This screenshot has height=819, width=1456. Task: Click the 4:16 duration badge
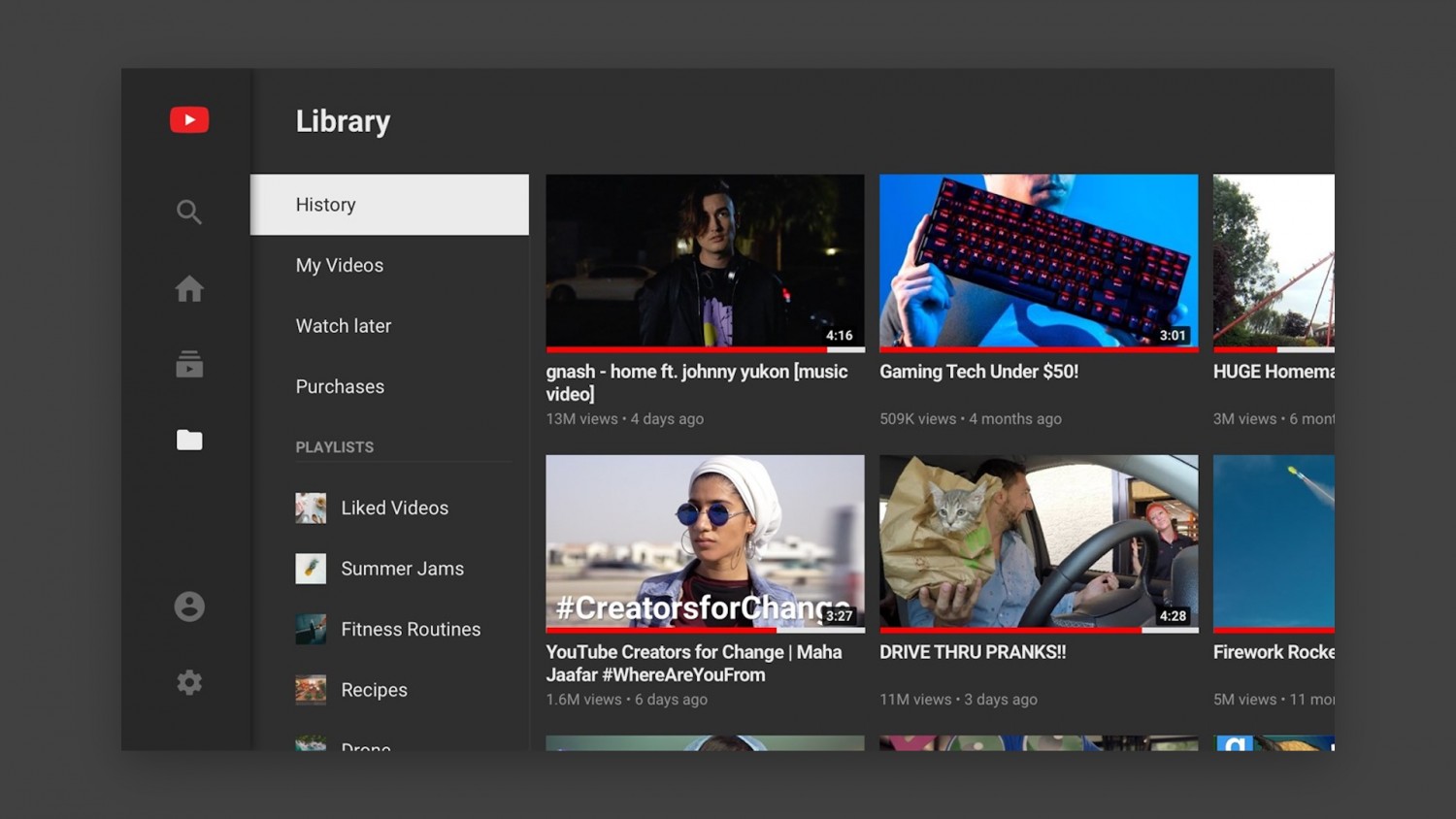pyautogui.click(x=839, y=336)
